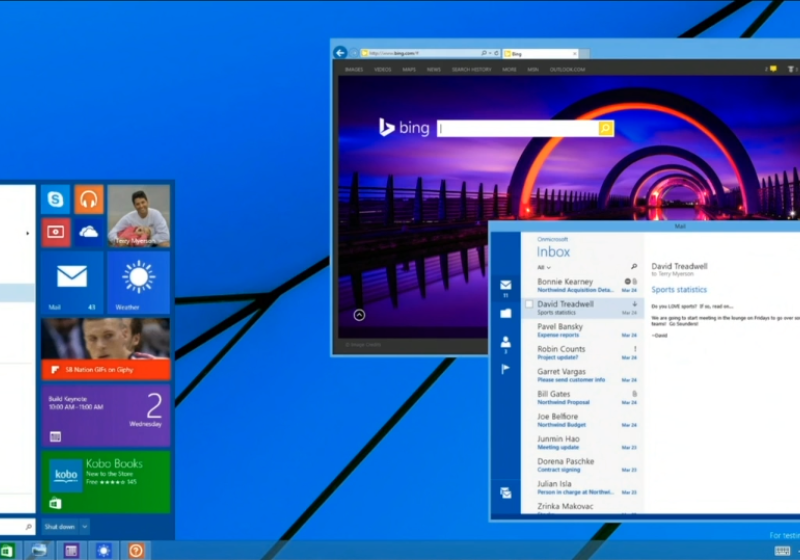Open the SB Nation GIFs news tile
Screen dimensions: 800x560
pos(106,349)
